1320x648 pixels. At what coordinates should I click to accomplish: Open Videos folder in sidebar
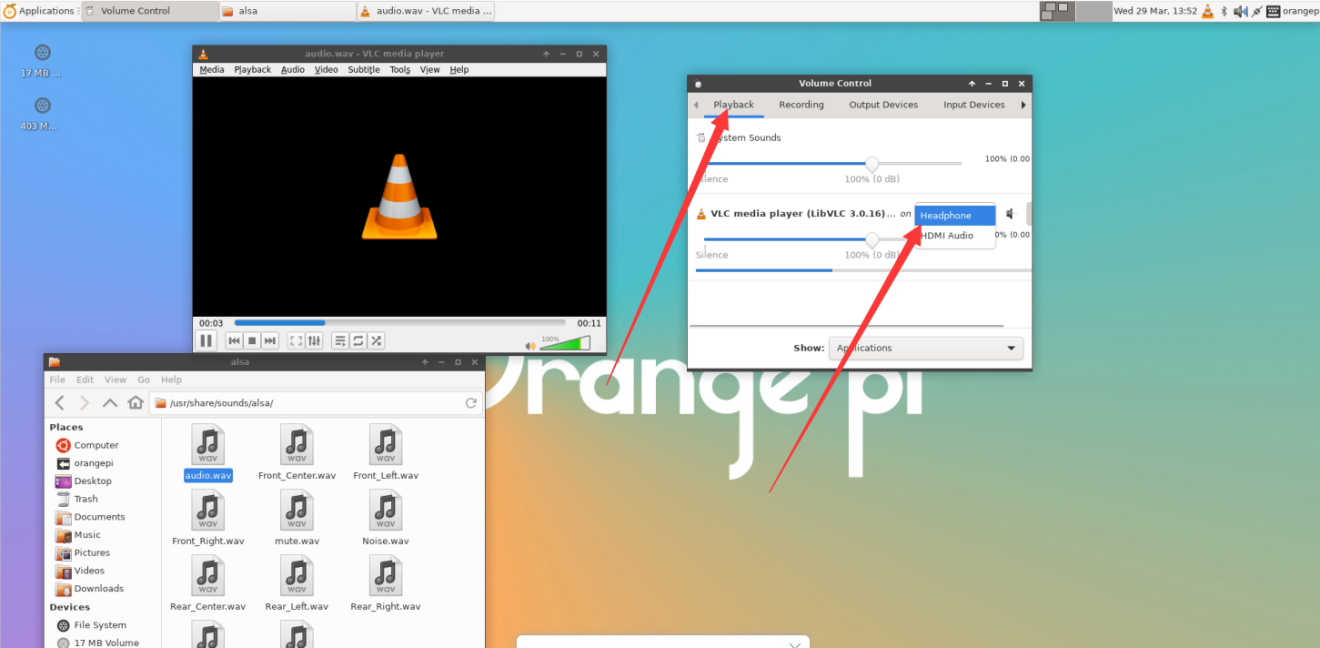[89, 571]
